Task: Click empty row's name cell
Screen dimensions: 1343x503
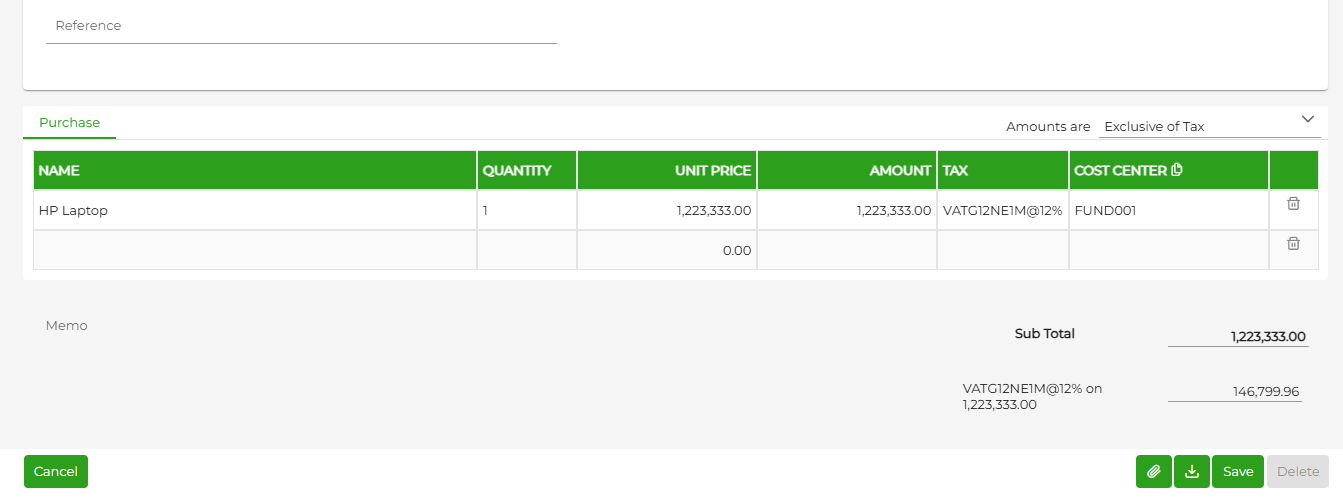Action: (255, 250)
